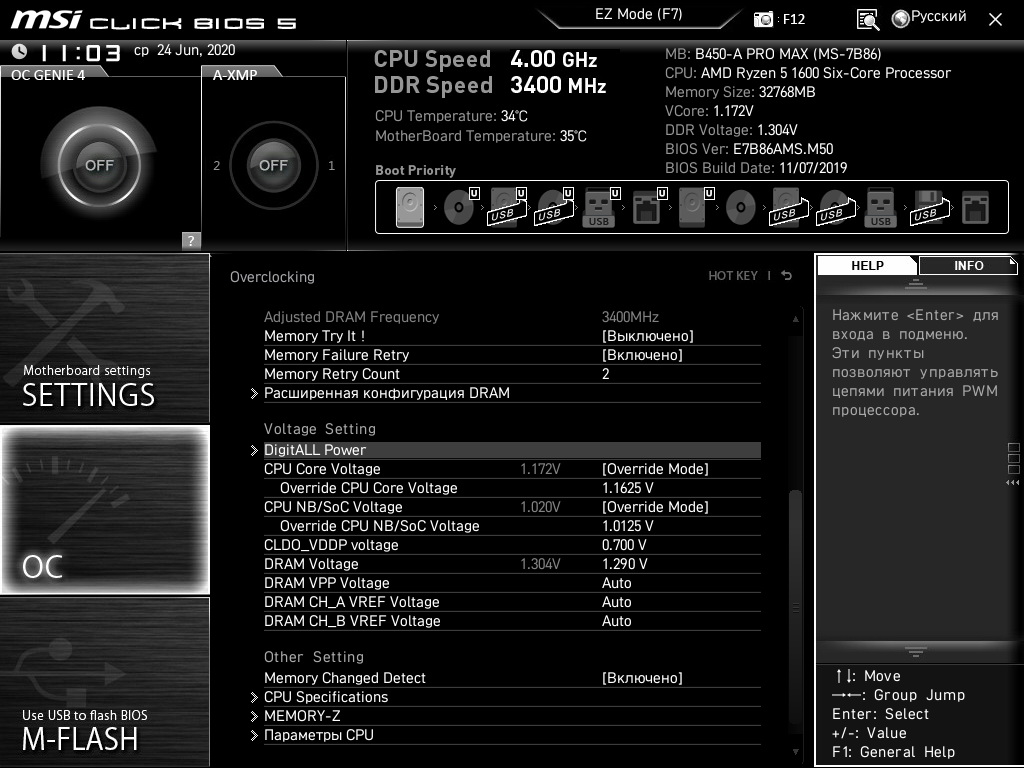Edit Override CPU NB/SoC Voltage 1.0125 V
The height and width of the screenshot is (768, 1024).
point(628,526)
